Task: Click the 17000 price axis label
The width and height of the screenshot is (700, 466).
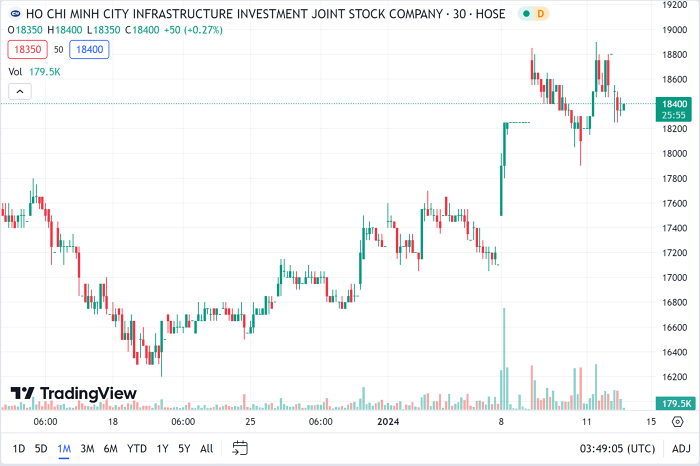Action: [675, 278]
